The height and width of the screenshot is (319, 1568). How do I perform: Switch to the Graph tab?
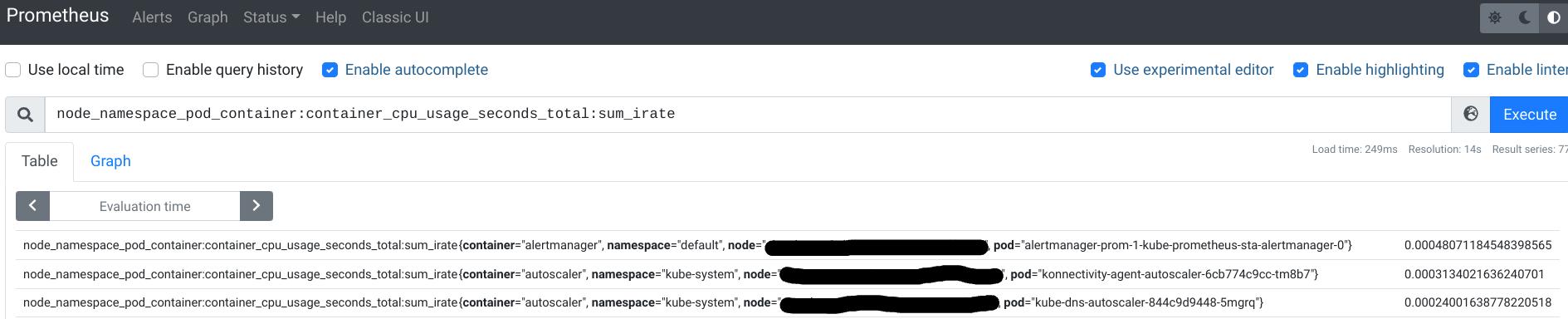110,161
